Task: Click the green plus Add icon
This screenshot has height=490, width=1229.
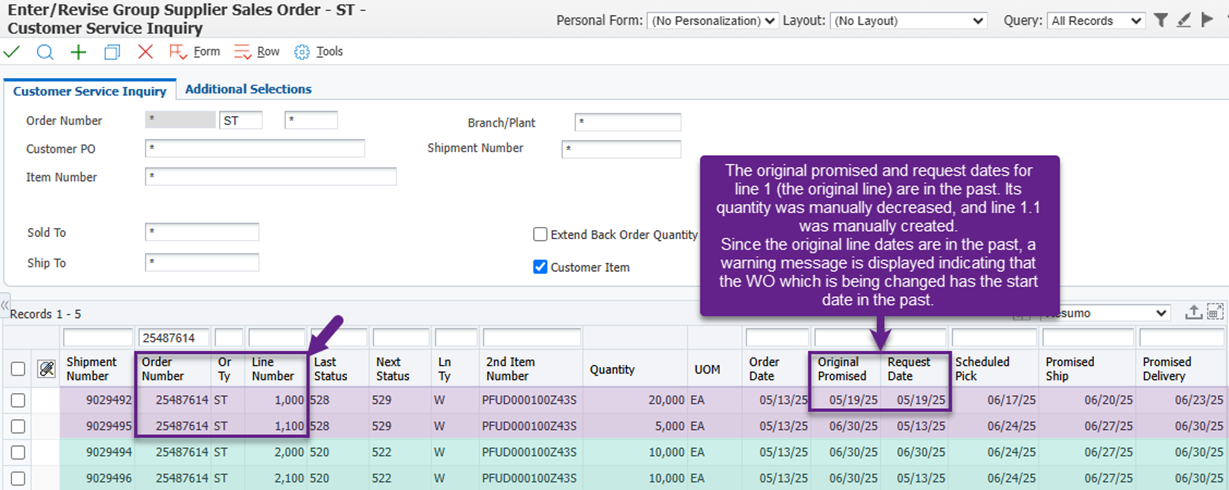Action: tap(78, 52)
